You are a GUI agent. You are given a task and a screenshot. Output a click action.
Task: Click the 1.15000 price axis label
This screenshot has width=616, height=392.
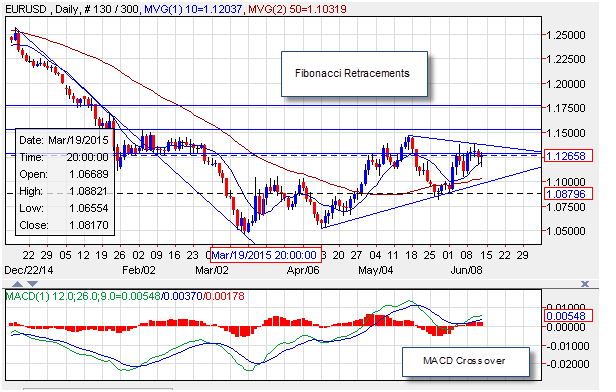[566, 133]
